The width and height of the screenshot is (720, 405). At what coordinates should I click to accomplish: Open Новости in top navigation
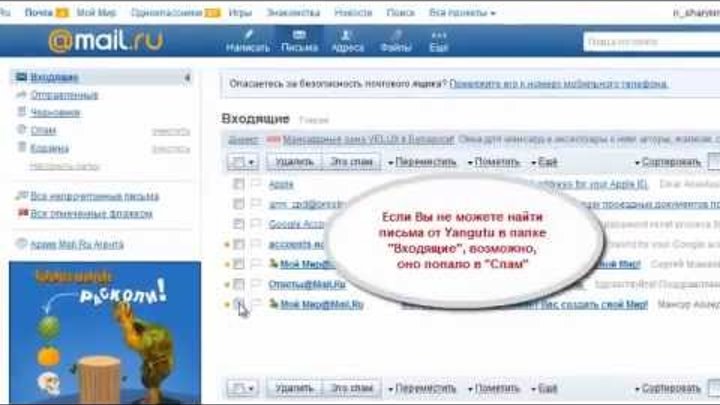click(x=353, y=13)
